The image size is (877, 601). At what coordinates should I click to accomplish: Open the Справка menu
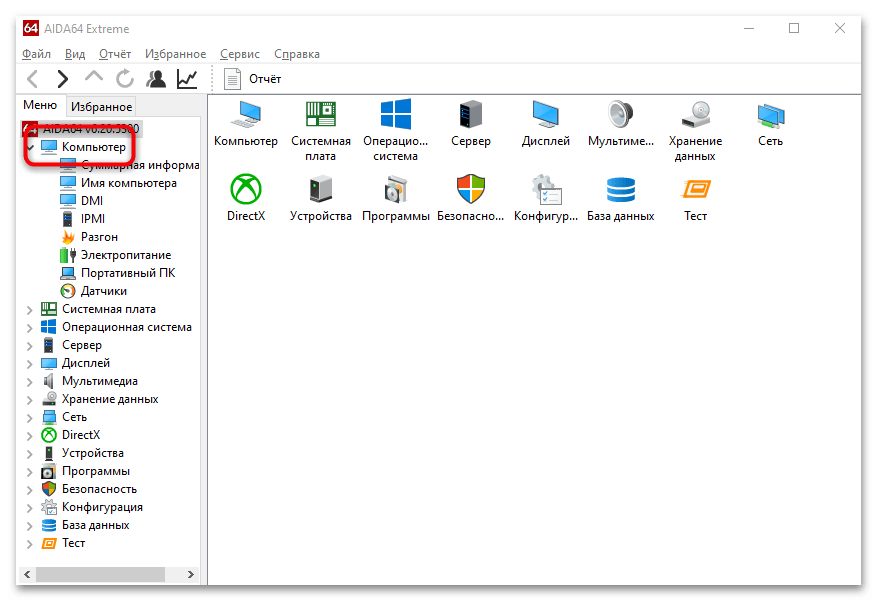pyautogui.click(x=296, y=54)
